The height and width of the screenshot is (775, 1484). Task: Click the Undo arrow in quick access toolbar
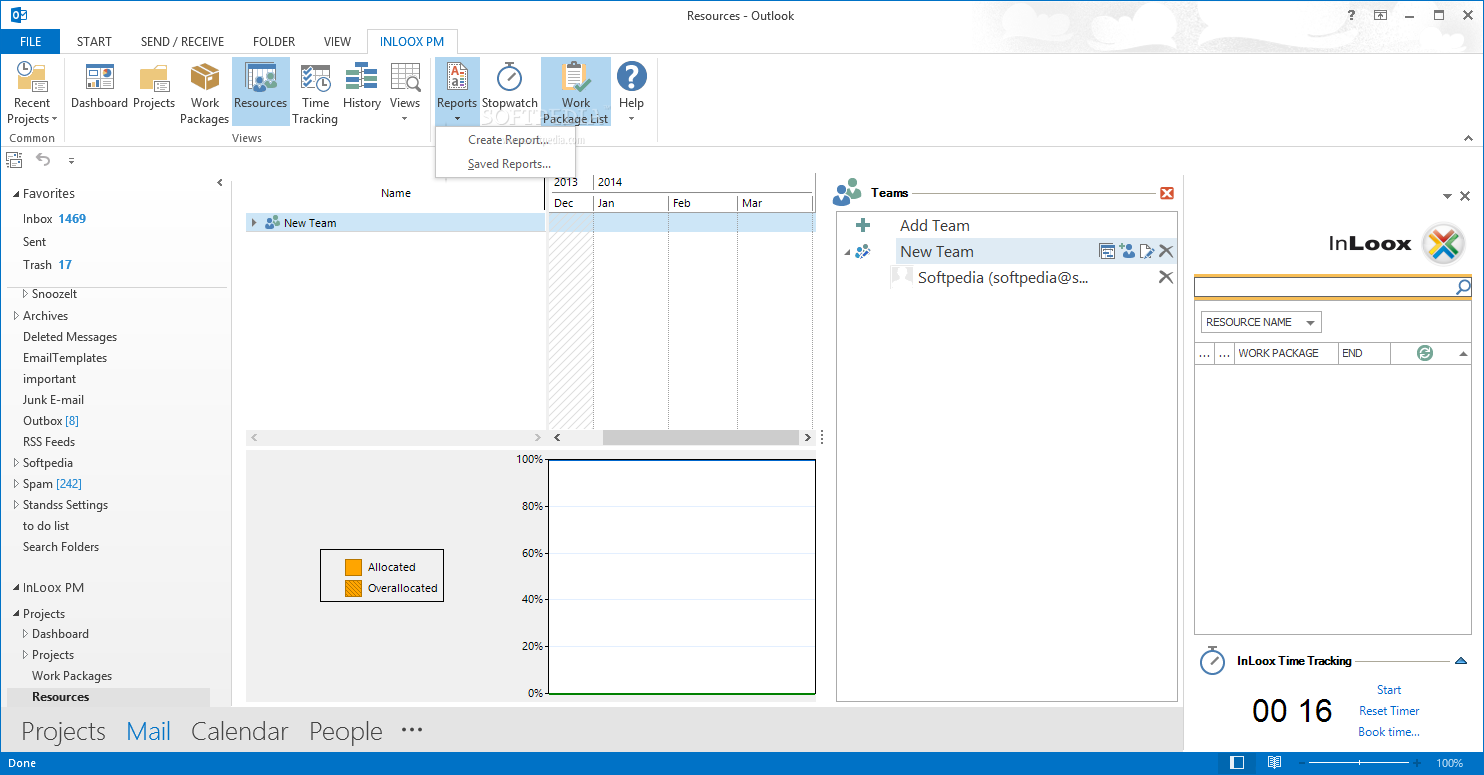[x=43, y=159]
